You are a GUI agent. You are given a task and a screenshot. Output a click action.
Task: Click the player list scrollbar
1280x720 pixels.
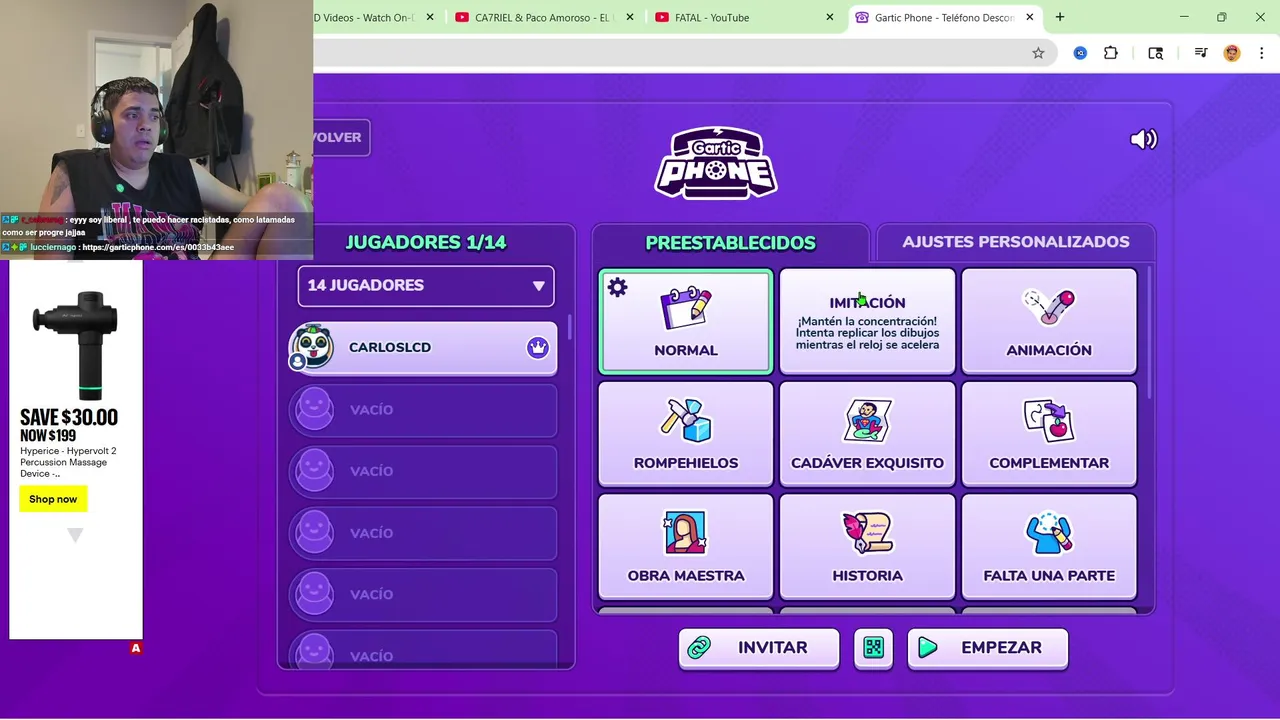pos(570,327)
